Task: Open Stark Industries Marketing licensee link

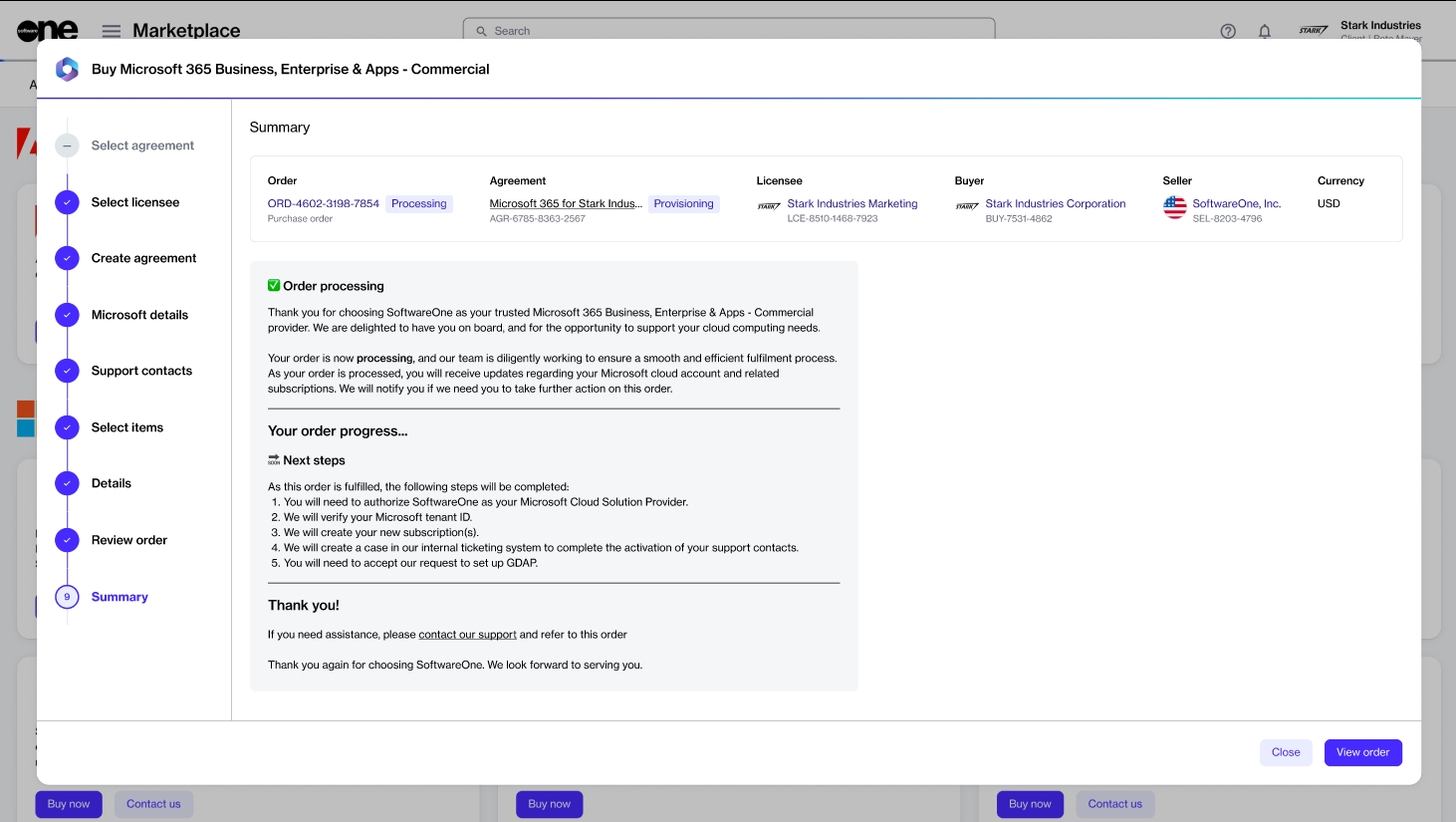Action: [x=851, y=203]
